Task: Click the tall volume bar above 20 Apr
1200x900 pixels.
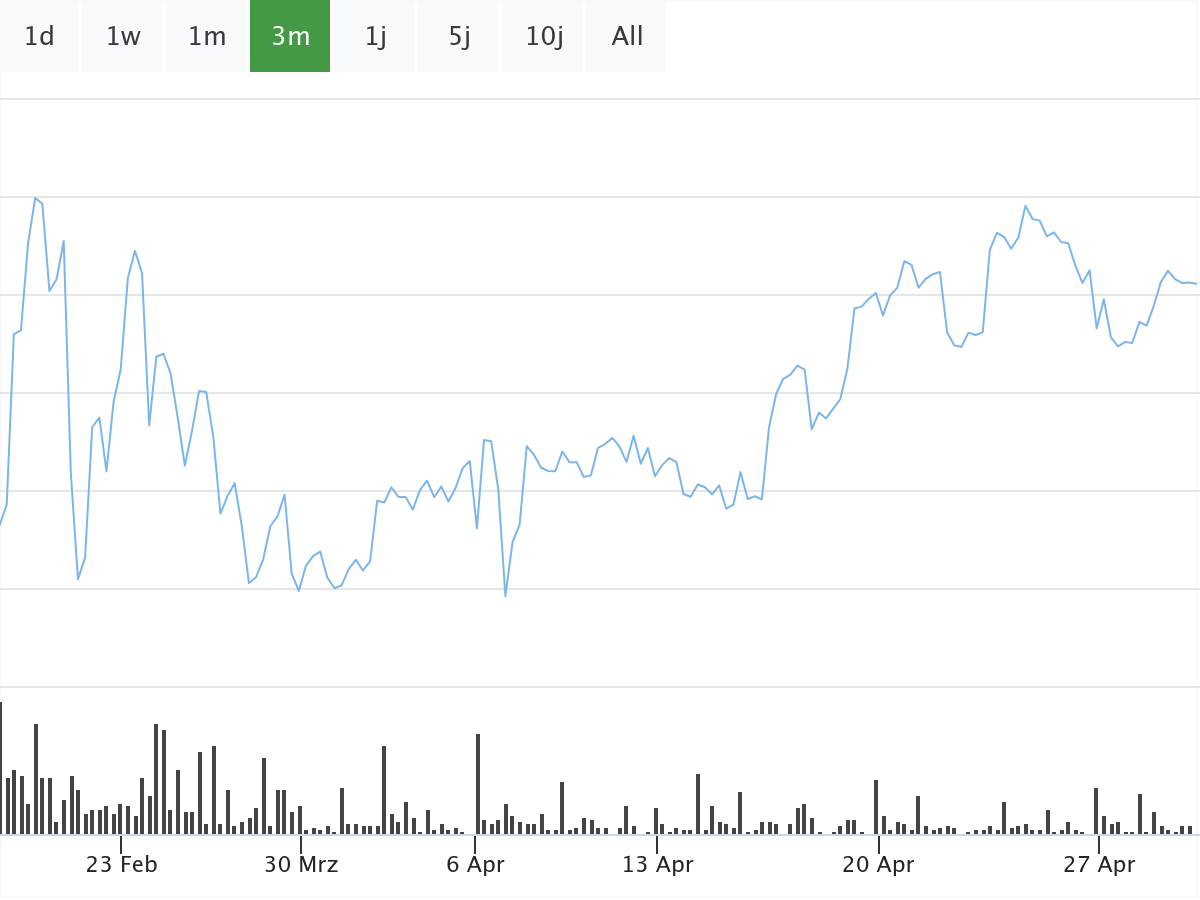Action: 876,806
